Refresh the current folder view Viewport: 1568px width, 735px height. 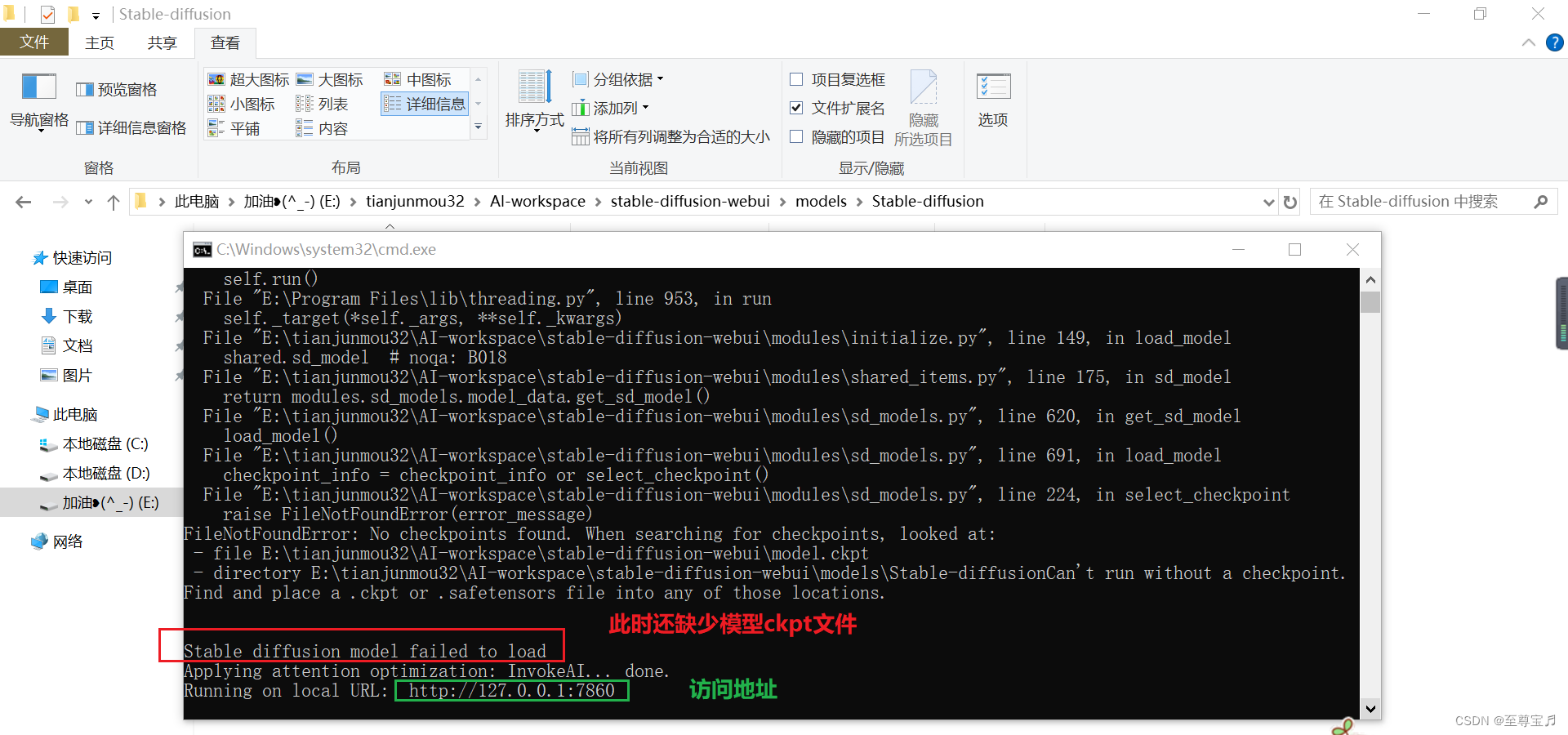click(x=1290, y=202)
